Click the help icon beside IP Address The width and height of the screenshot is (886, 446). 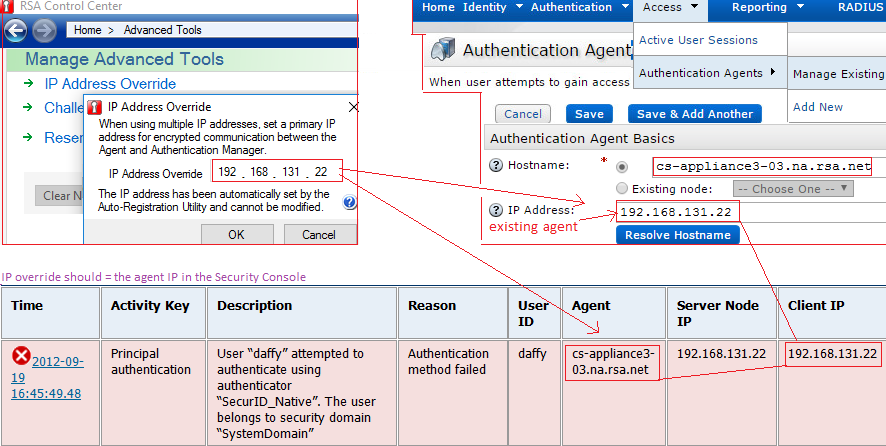click(495, 211)
